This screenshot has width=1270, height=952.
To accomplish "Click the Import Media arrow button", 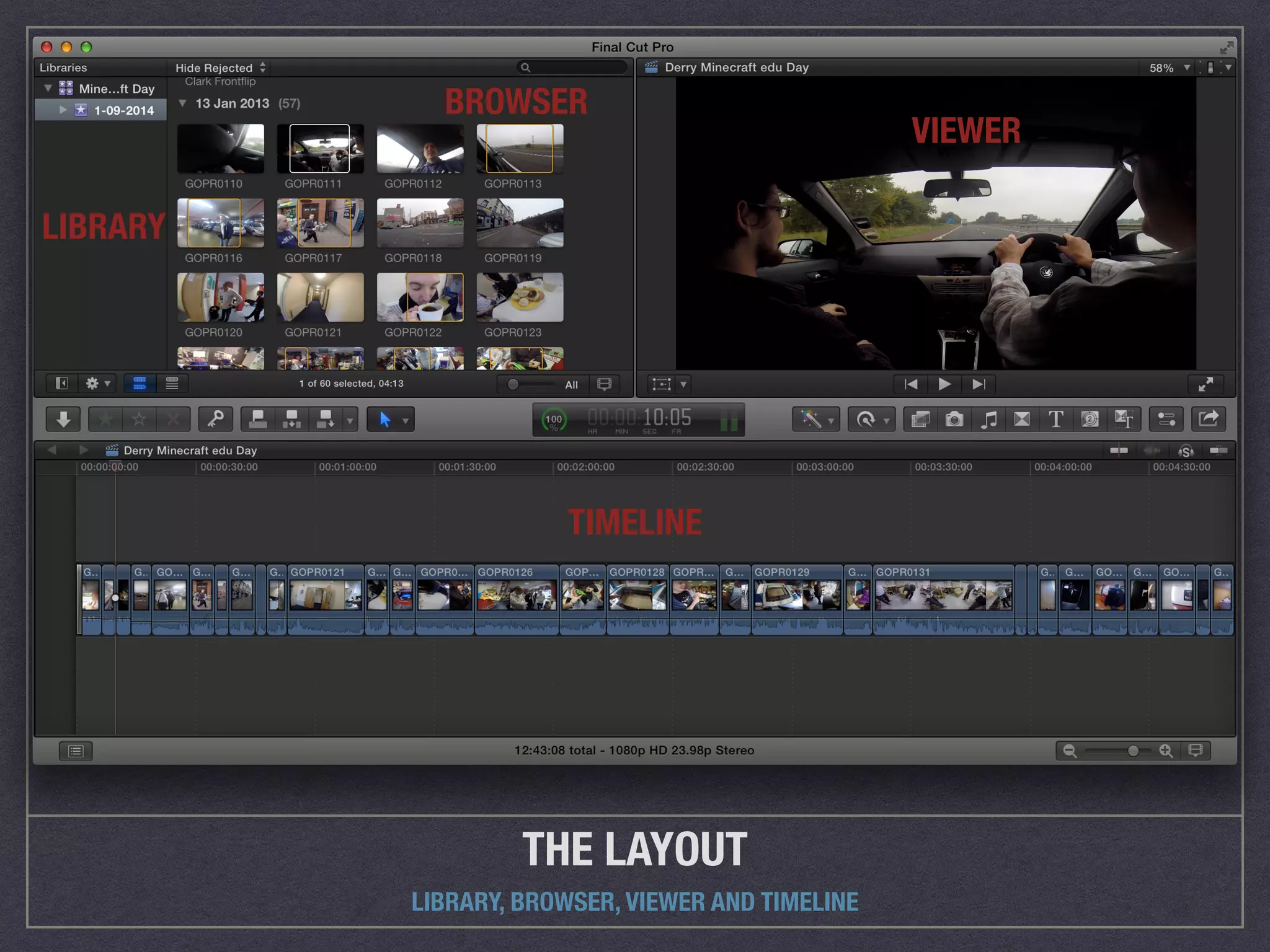I will coord(63,420).
